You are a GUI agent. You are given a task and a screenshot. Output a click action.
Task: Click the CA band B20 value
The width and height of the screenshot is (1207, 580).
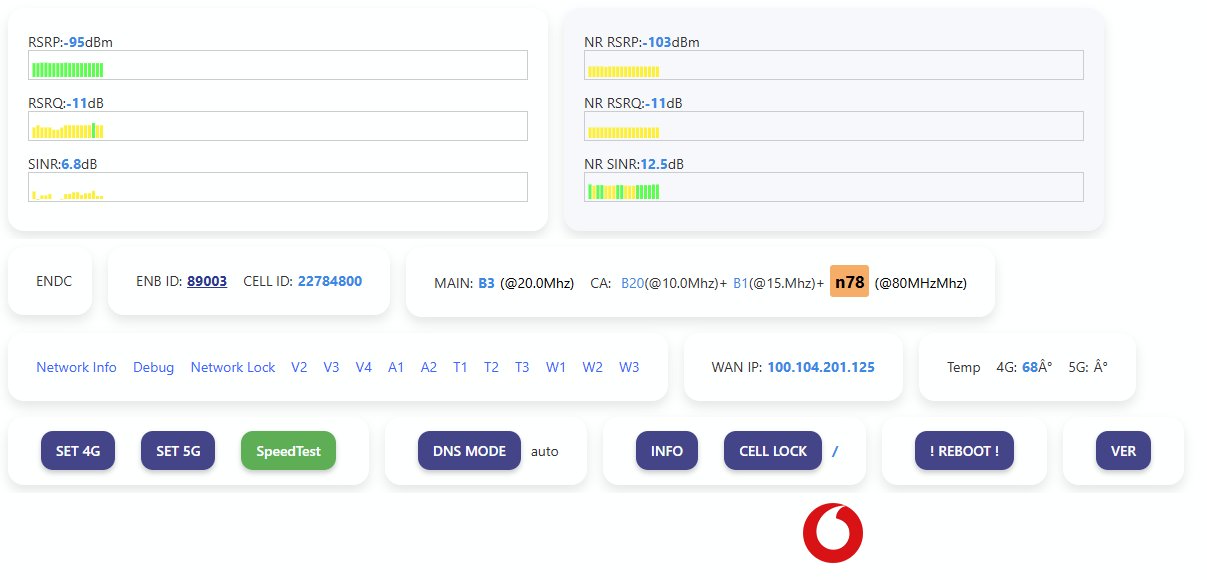pyautogui.click(x=634, y=283)
